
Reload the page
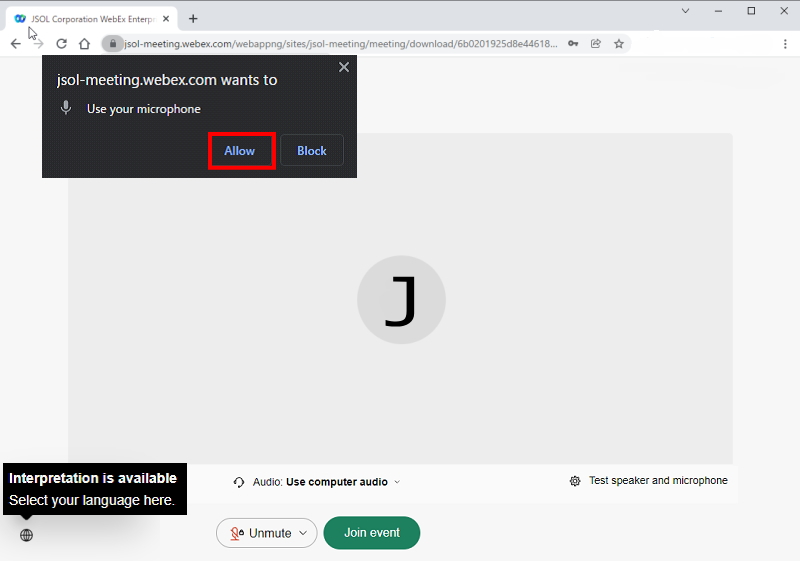click(61, 44)
